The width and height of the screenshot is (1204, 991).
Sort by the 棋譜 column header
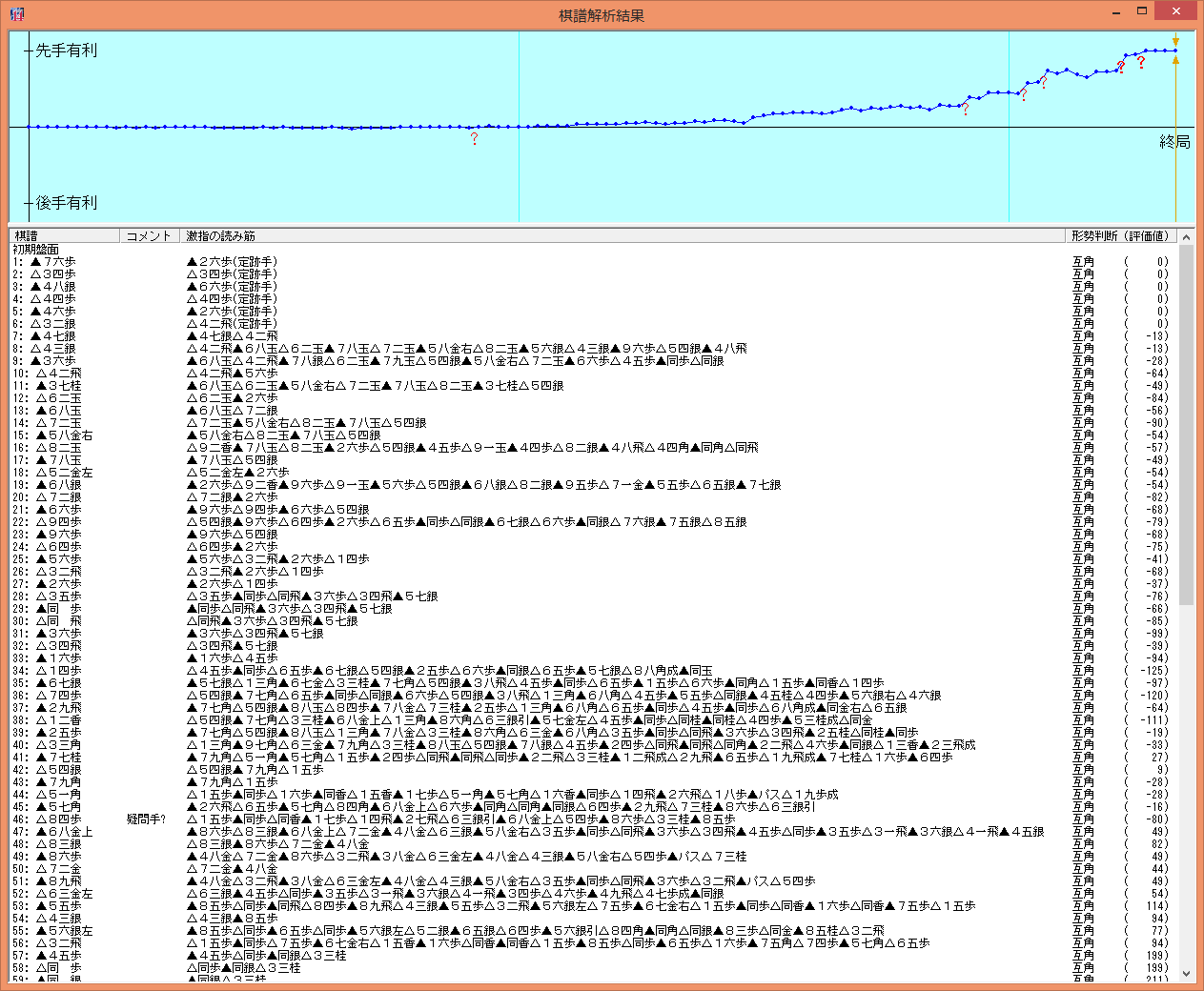click(x=65, y=236)
